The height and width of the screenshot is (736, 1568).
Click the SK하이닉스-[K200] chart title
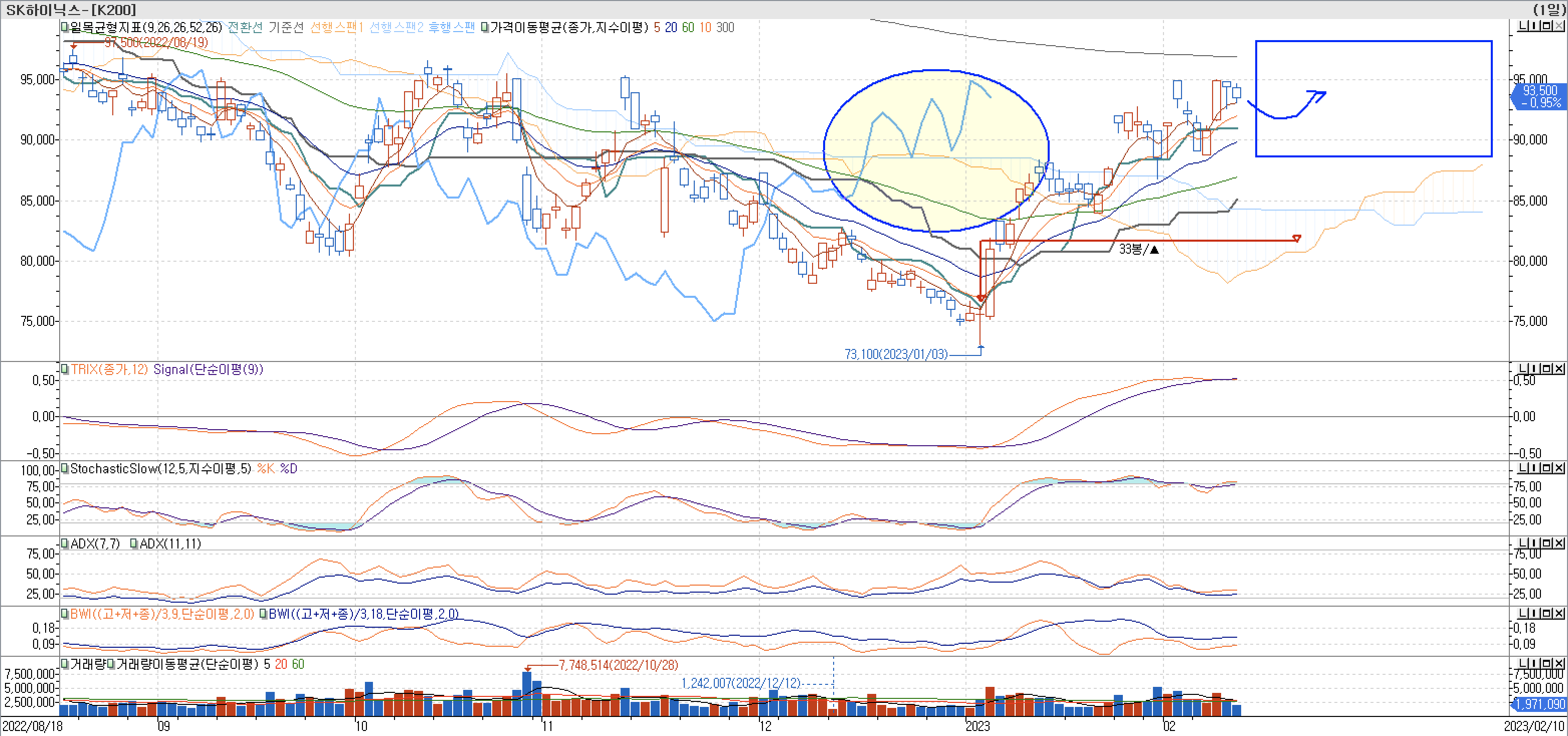click(71, 10)
